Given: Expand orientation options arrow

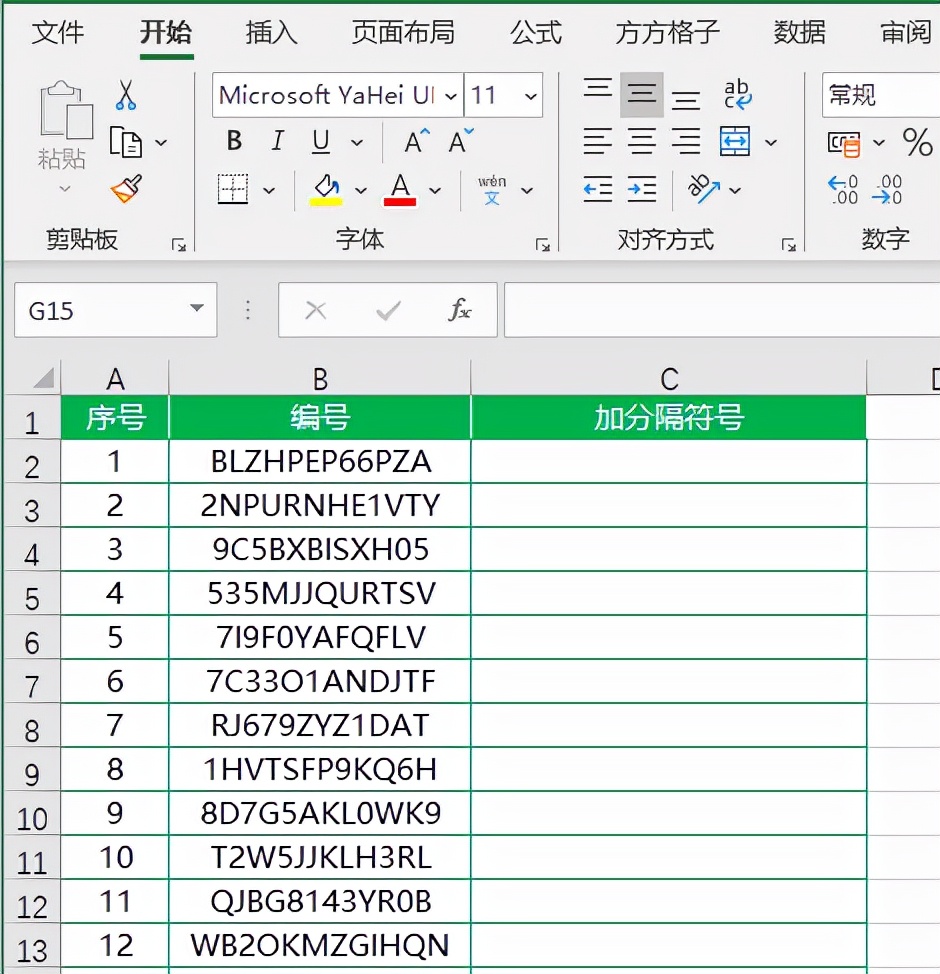Looking at the screenshot, I should pos(735,190).
